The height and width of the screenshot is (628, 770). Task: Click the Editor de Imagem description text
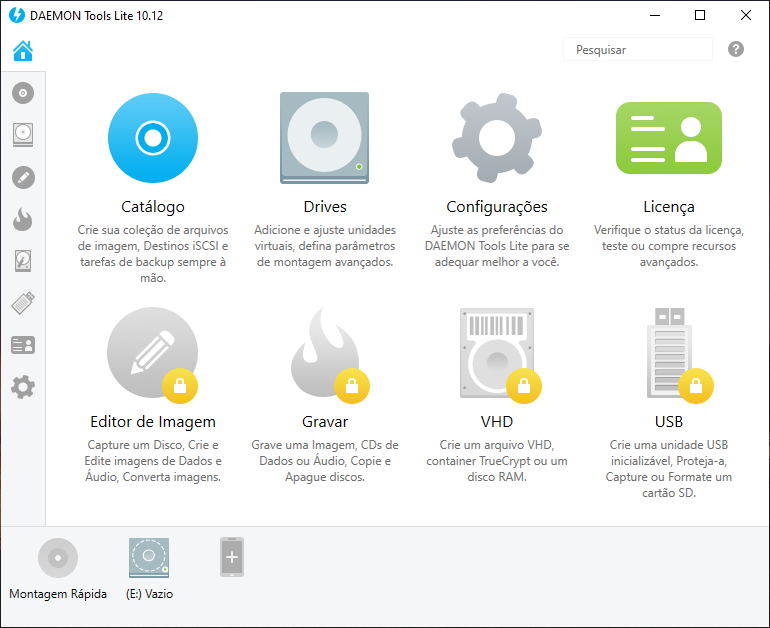point(153,461)
